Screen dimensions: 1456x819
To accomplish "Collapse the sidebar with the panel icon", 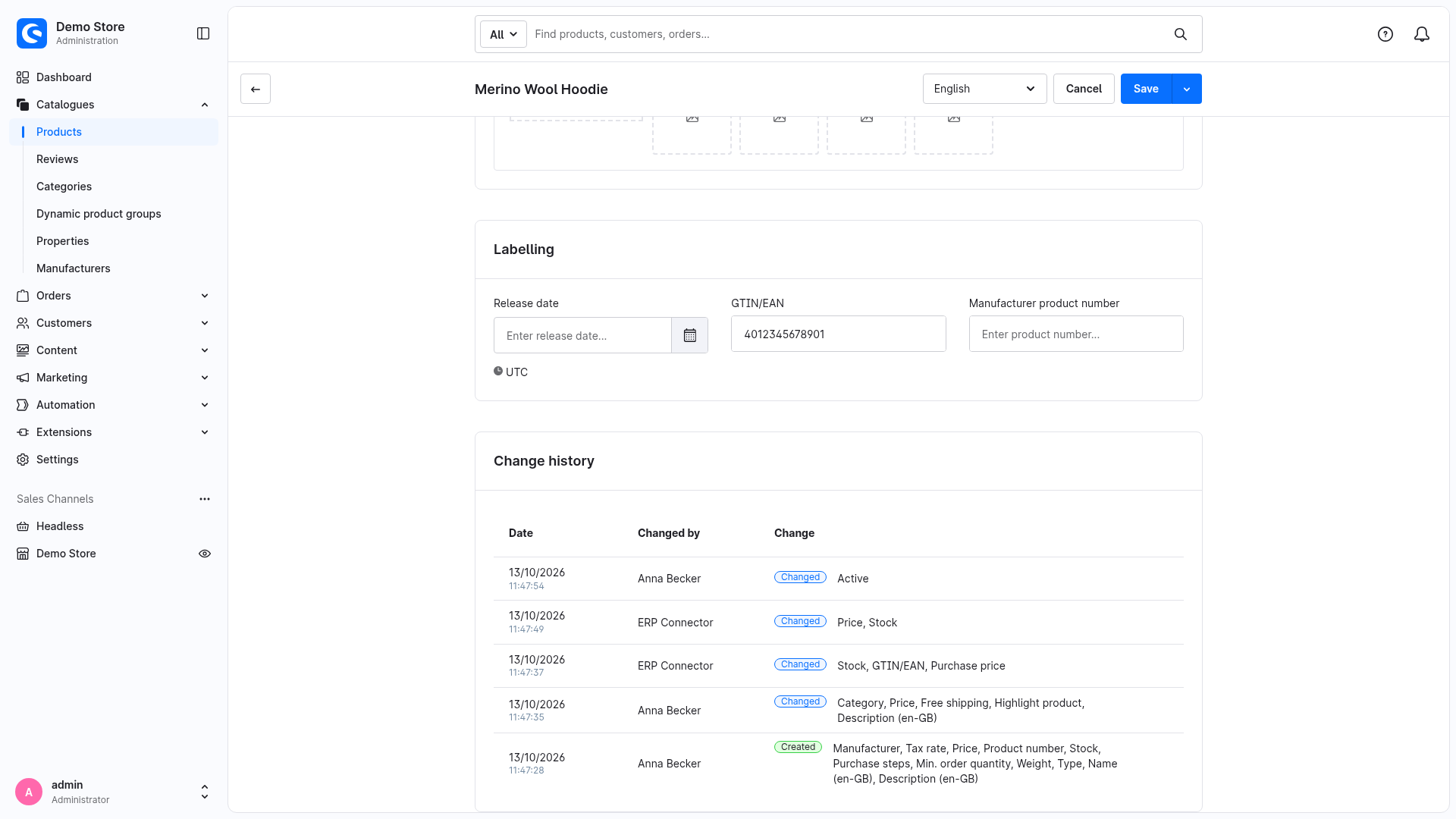I will [203, 33].
